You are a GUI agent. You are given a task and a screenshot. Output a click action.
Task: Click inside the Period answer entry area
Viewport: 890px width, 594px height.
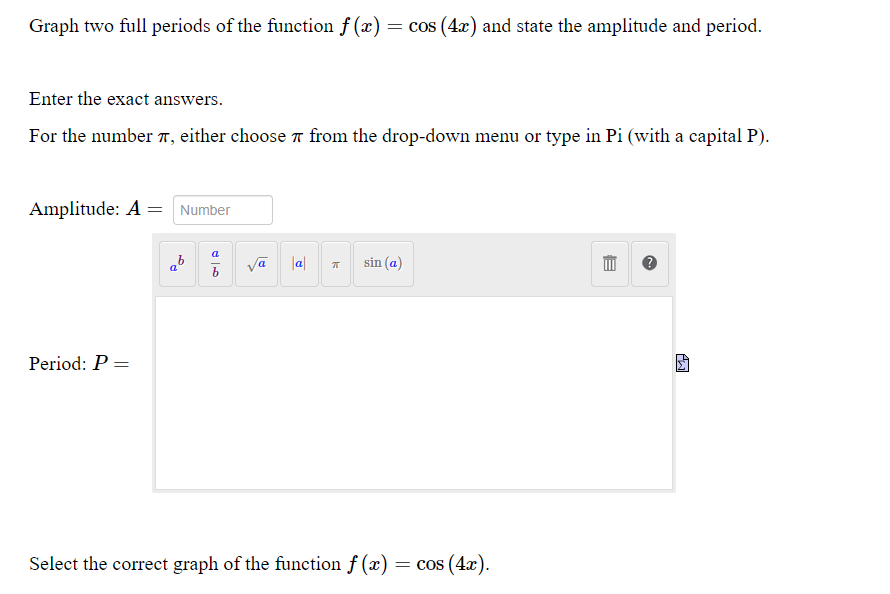coord(413,390)
